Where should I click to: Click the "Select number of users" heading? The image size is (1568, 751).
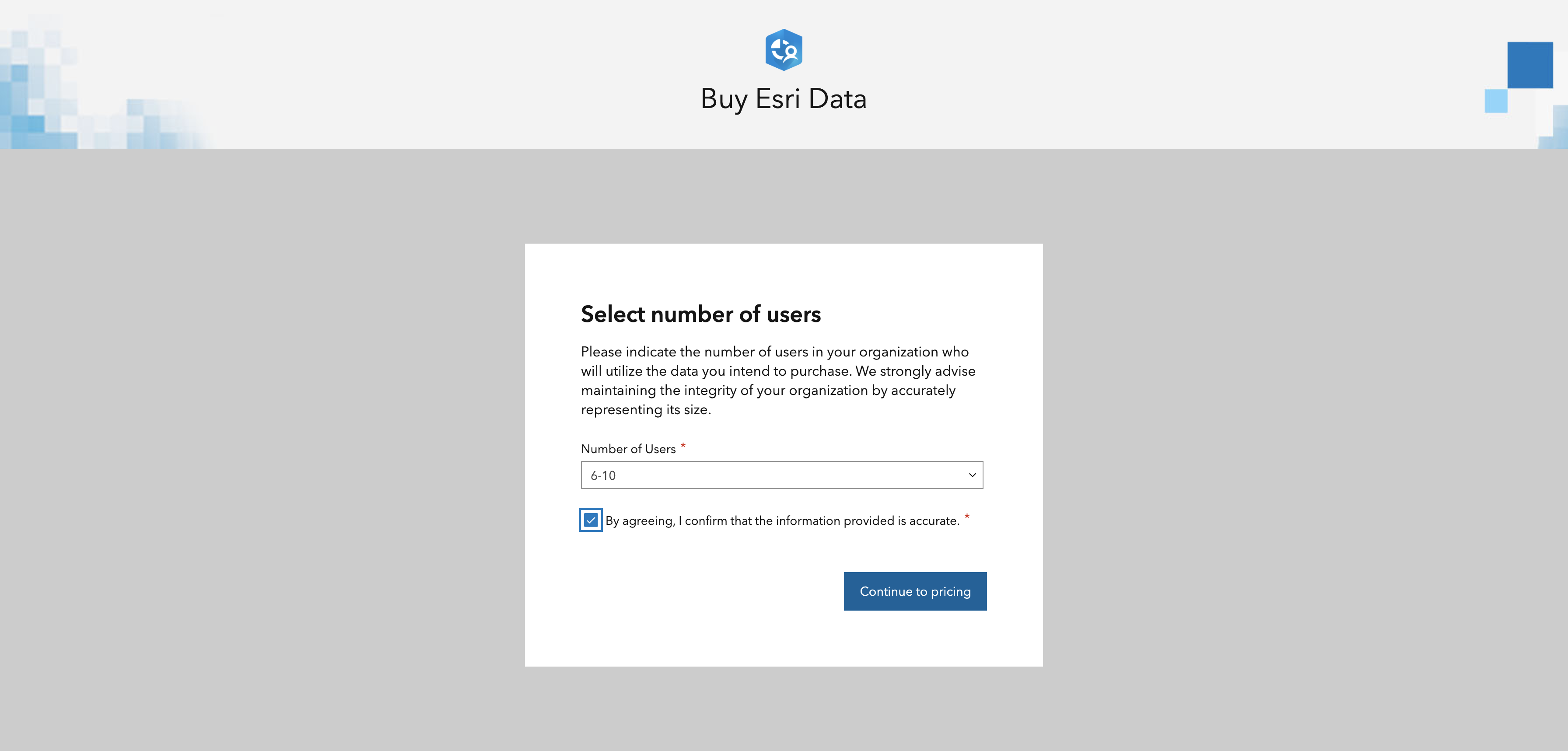pos(700,314)
